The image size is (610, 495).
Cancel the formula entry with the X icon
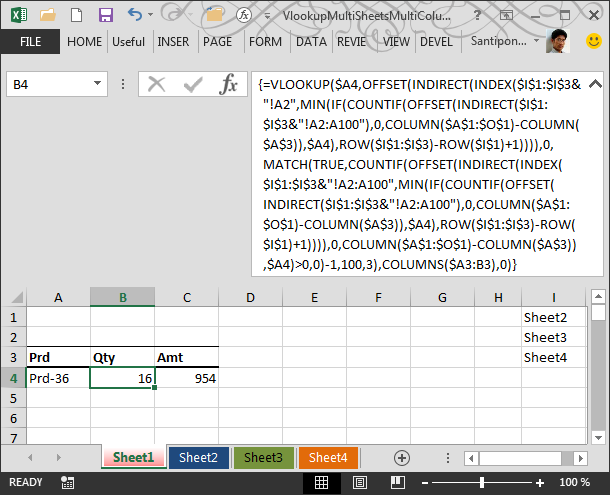(x=156, y=85)
